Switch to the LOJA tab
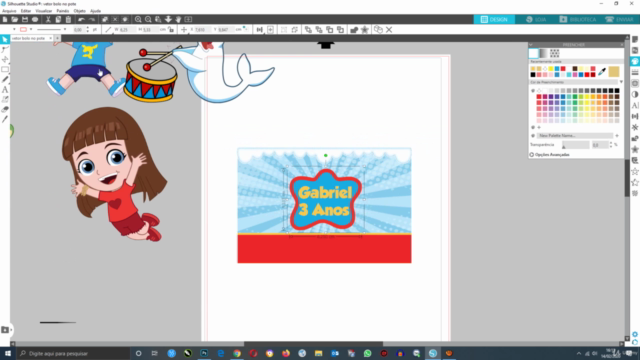640x360 pixels. pyautogui.click(x=536, y=19)
